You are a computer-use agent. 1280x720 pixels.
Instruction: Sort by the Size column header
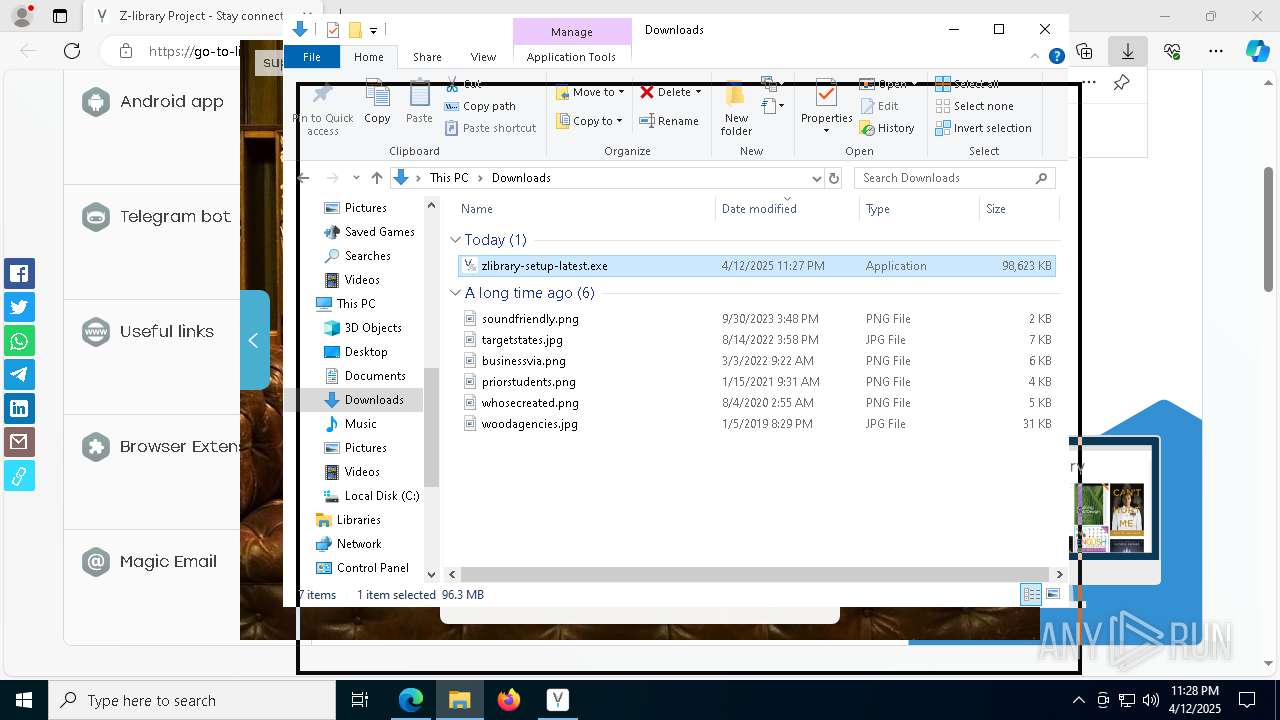(x=1018, y=209)
